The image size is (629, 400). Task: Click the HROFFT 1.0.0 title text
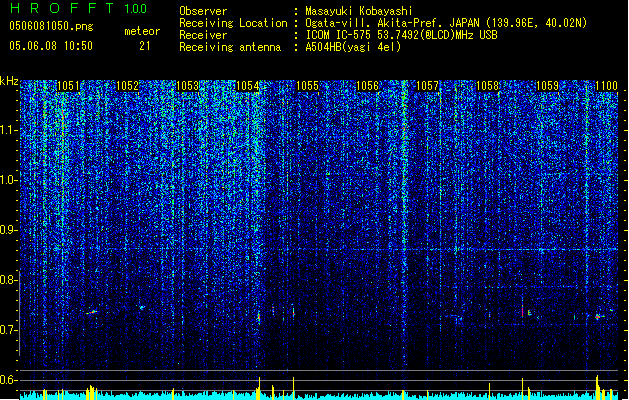pos(79,8)
